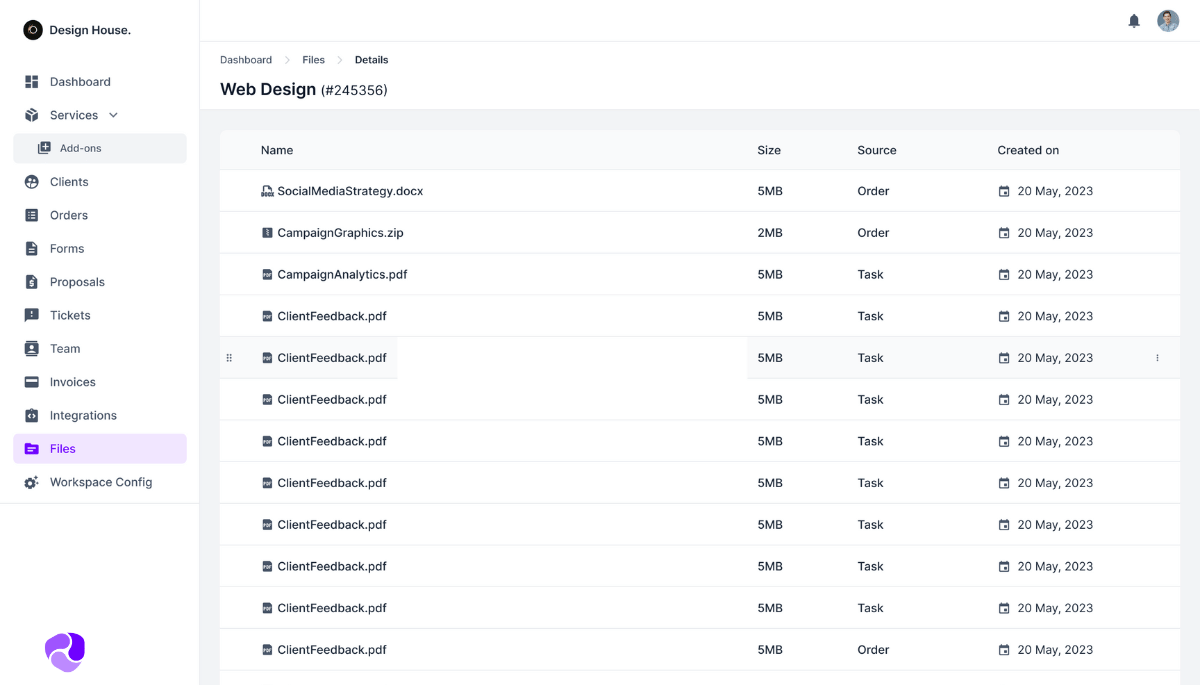
Task: Open Workspace Config in the sidebar
Action: [x=101, y=482]
